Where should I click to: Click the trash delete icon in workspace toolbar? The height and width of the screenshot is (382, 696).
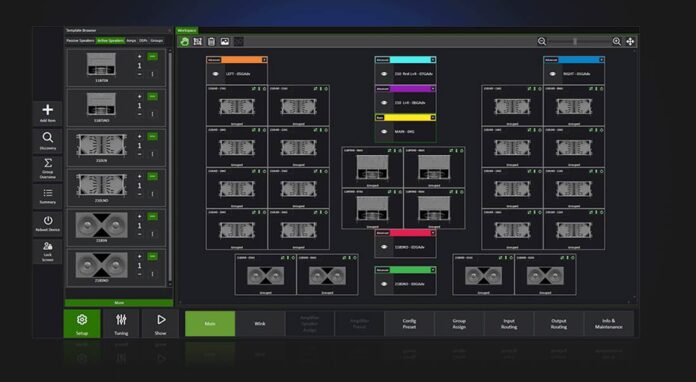click(211, 42)
